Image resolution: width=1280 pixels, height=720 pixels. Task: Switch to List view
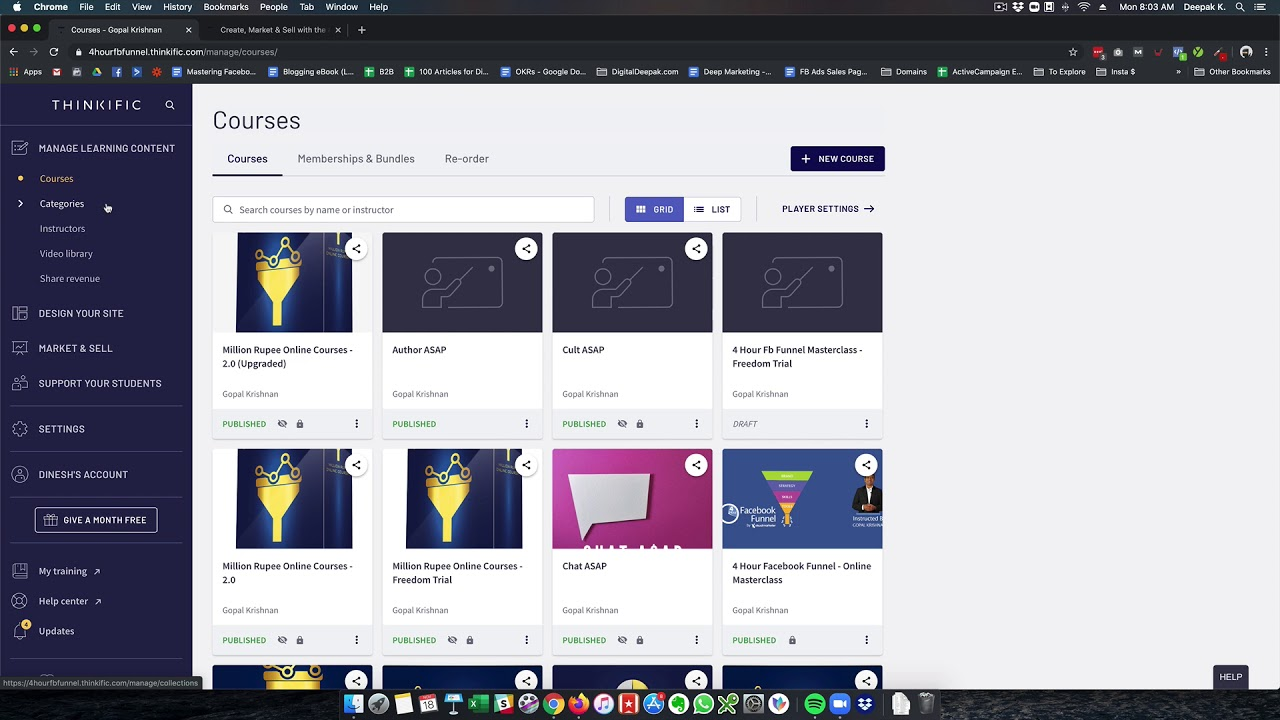(x=712, y=209)
